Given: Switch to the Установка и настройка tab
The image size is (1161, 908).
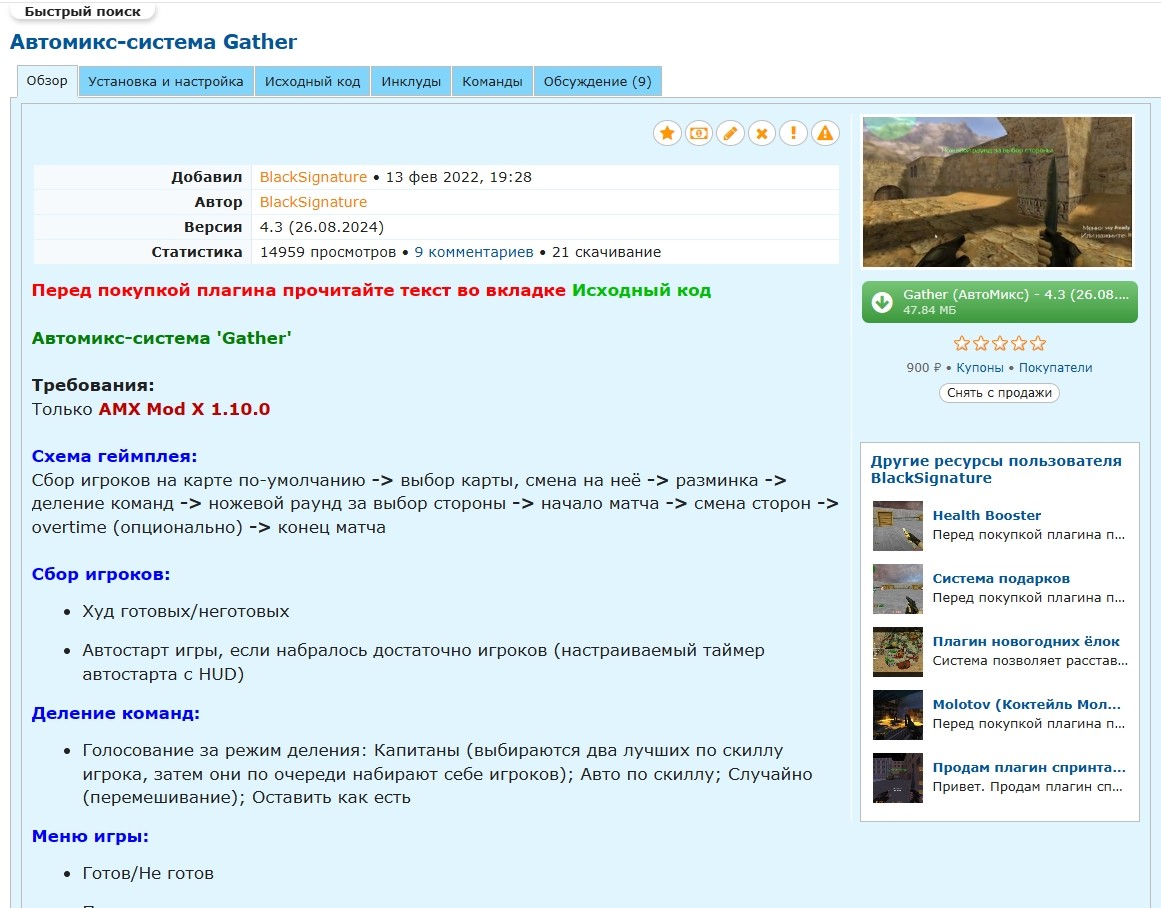Looking at the screenshot, I should 166,82.
